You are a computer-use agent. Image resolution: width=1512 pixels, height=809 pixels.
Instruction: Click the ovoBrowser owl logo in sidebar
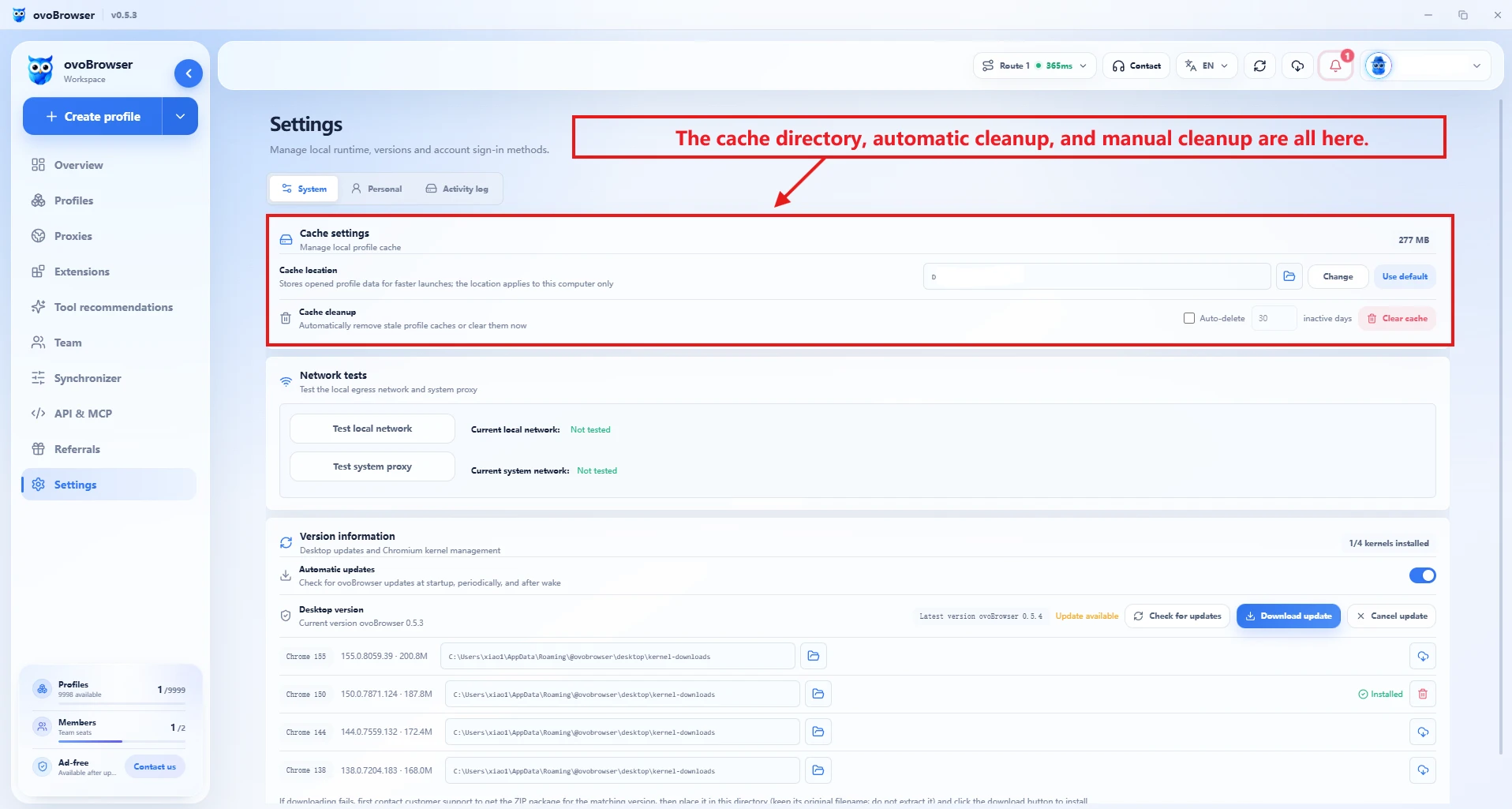coord(40,70)
